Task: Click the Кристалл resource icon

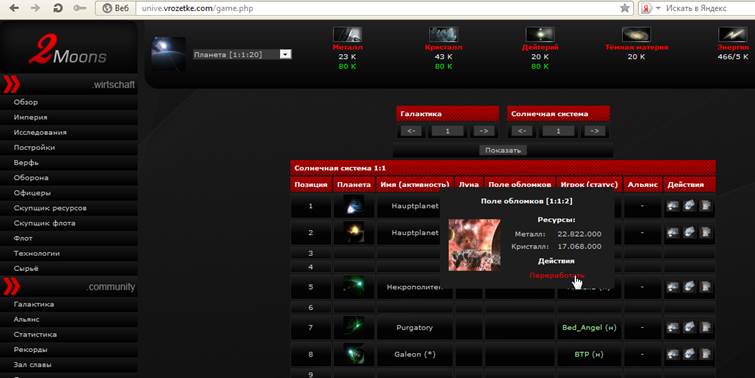Action: pyautogui.click(x=443, y=34)
